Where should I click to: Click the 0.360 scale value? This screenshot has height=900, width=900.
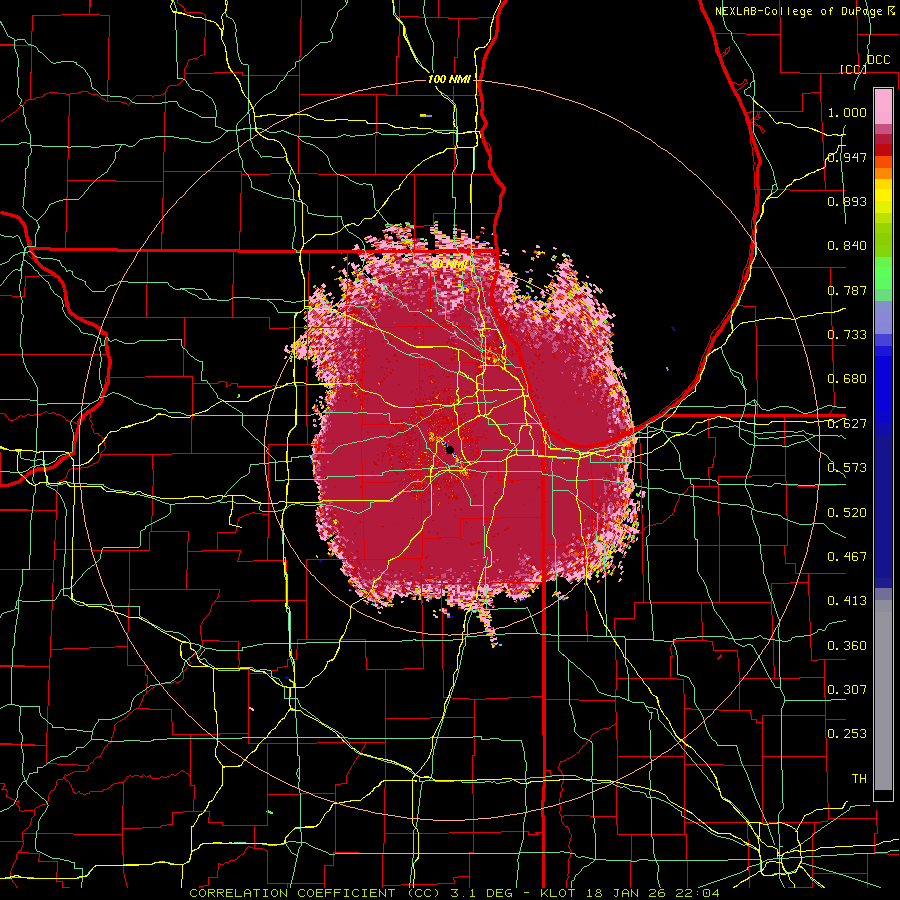coord(847,646)
